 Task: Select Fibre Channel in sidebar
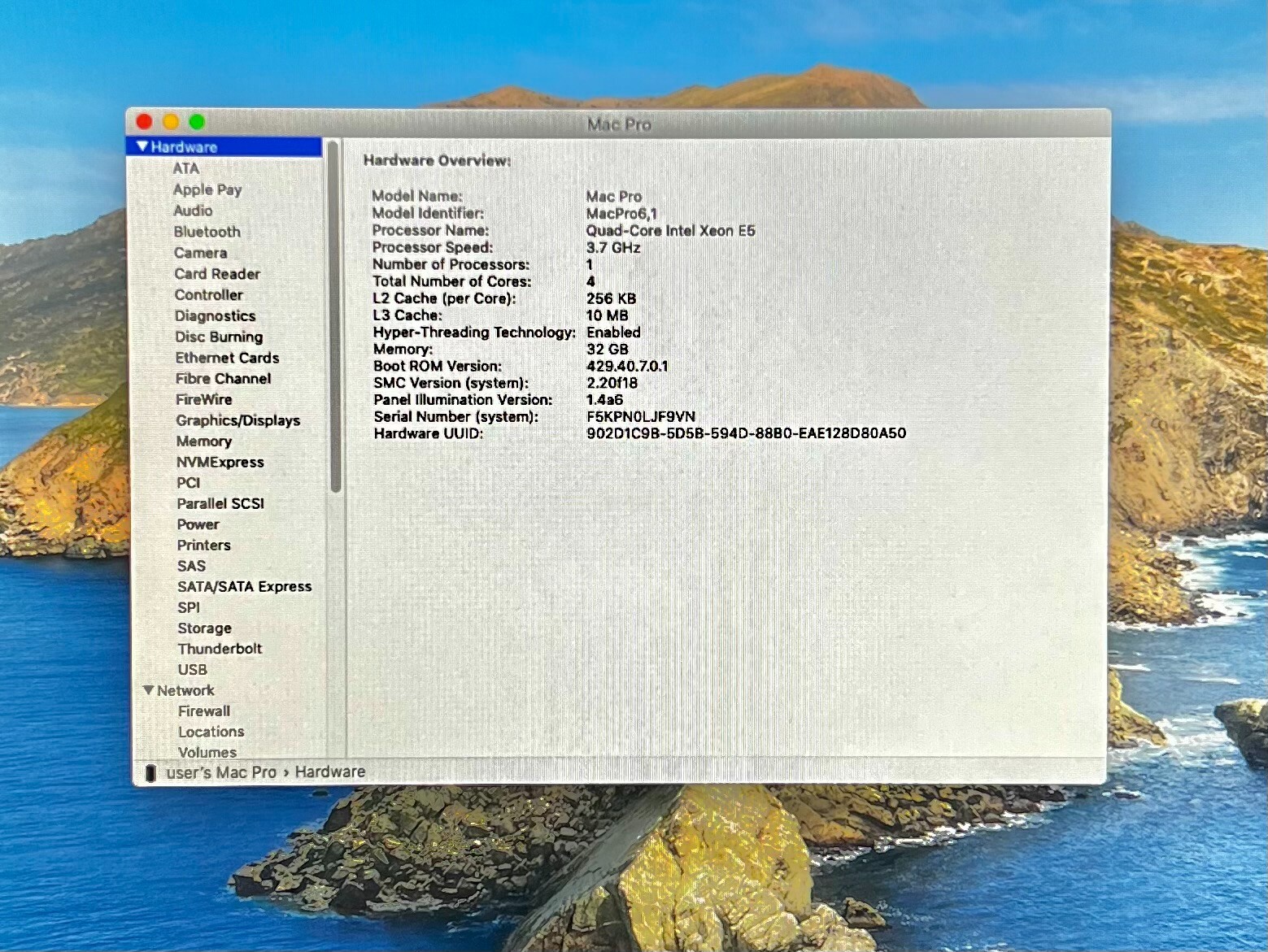point(223,379)
